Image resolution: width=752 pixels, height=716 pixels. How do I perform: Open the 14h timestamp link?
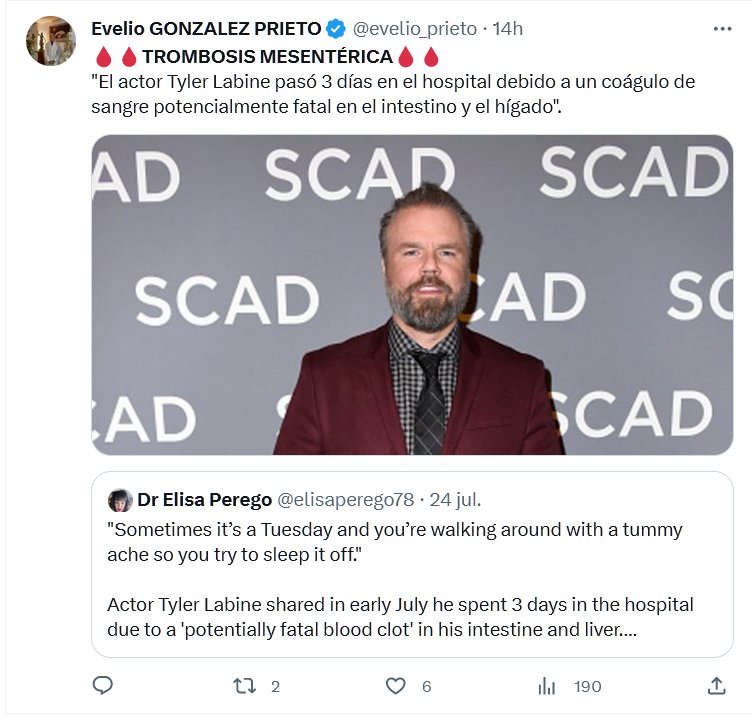pos(507,29)
